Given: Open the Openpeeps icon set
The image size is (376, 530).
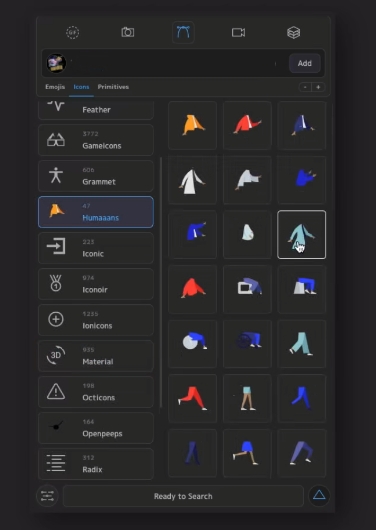Looking at the screenshot, I should pos(96,428).
